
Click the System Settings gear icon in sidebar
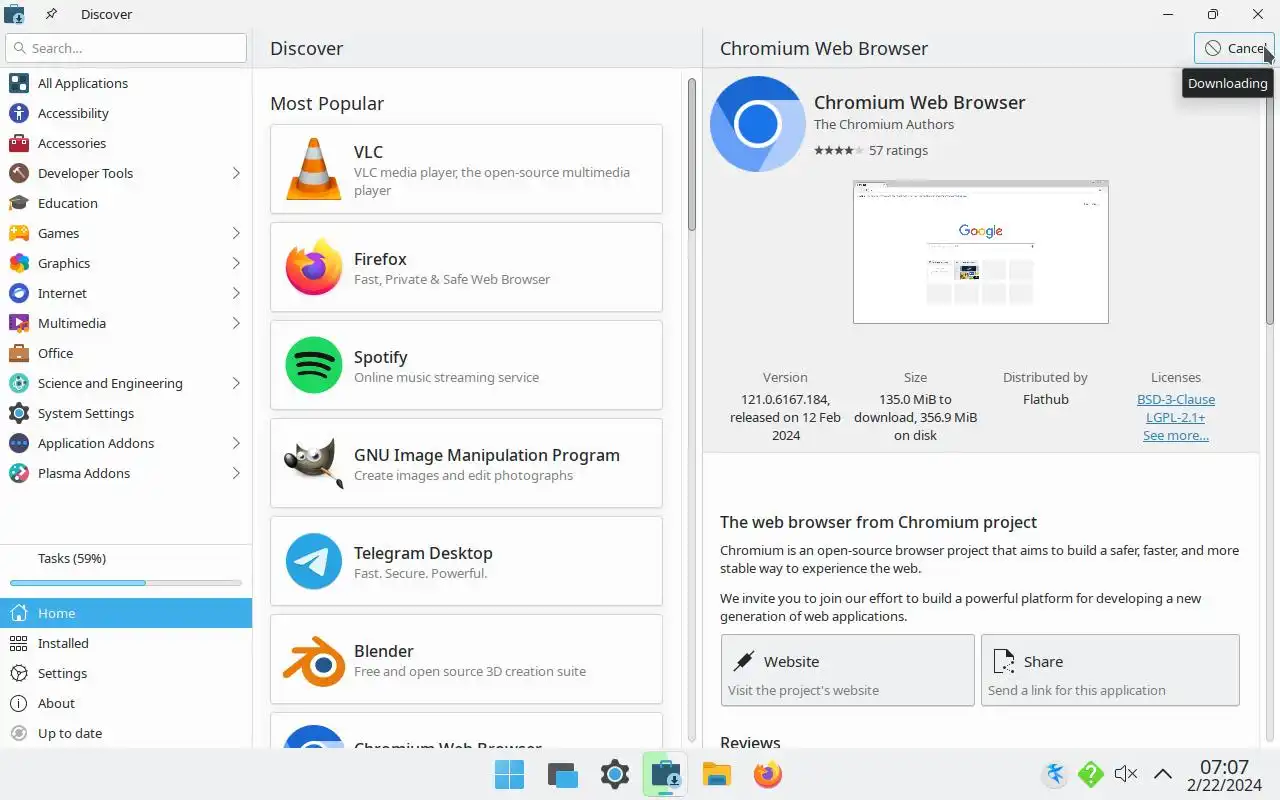(19, 413)
